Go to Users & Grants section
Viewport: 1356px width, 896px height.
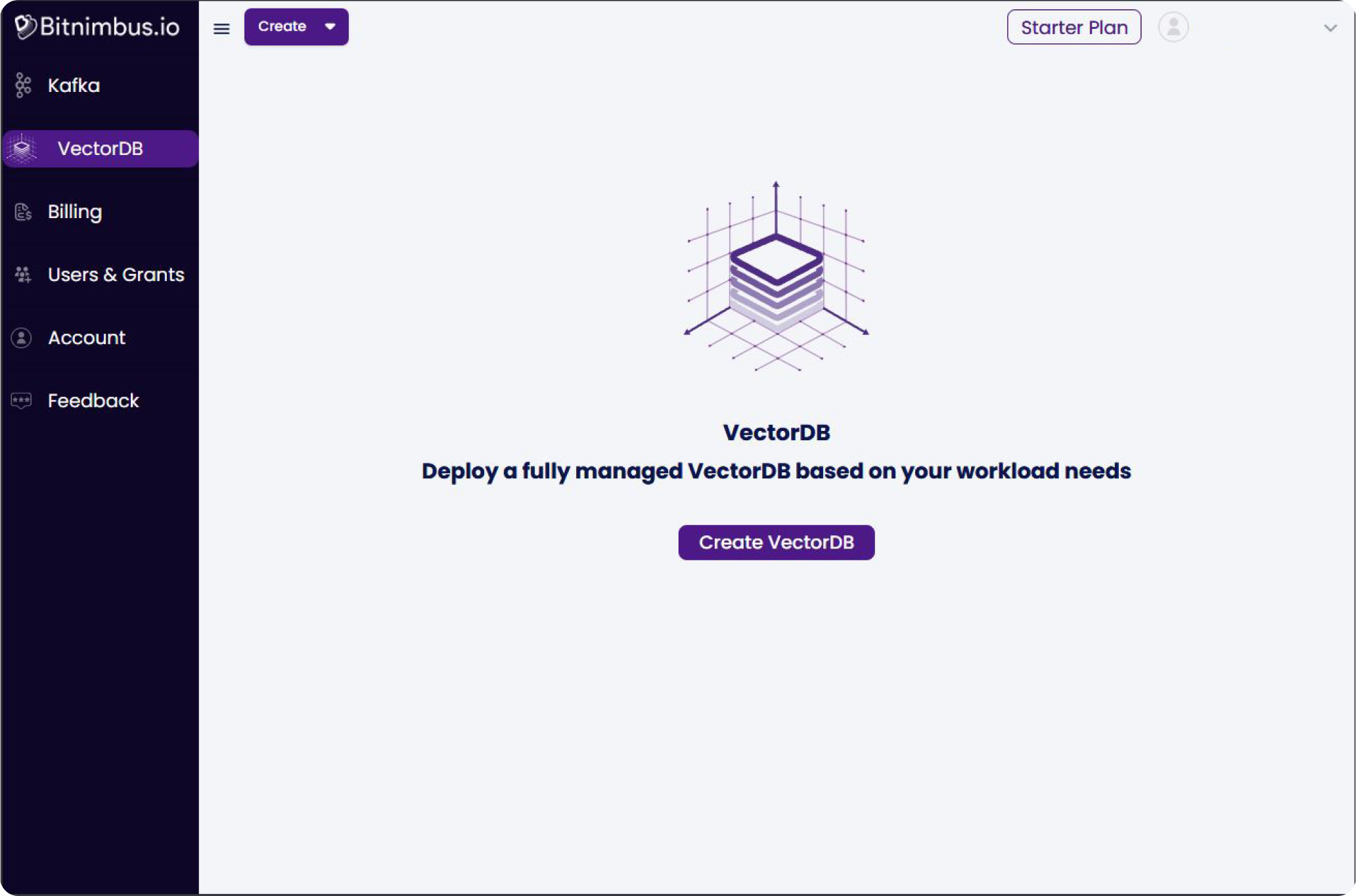[x=116, y=275]
